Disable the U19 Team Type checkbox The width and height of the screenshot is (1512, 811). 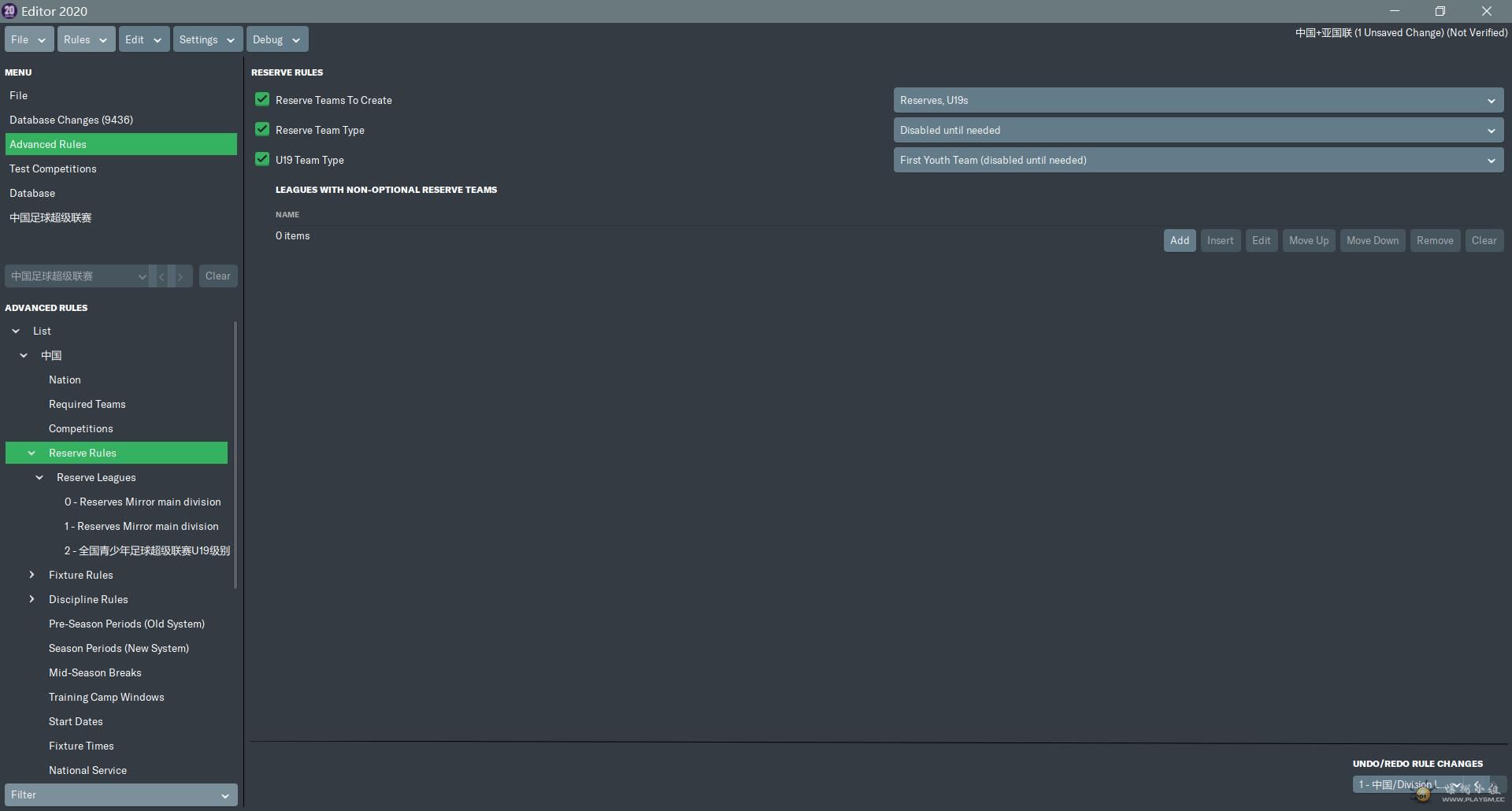pos(262,160)
